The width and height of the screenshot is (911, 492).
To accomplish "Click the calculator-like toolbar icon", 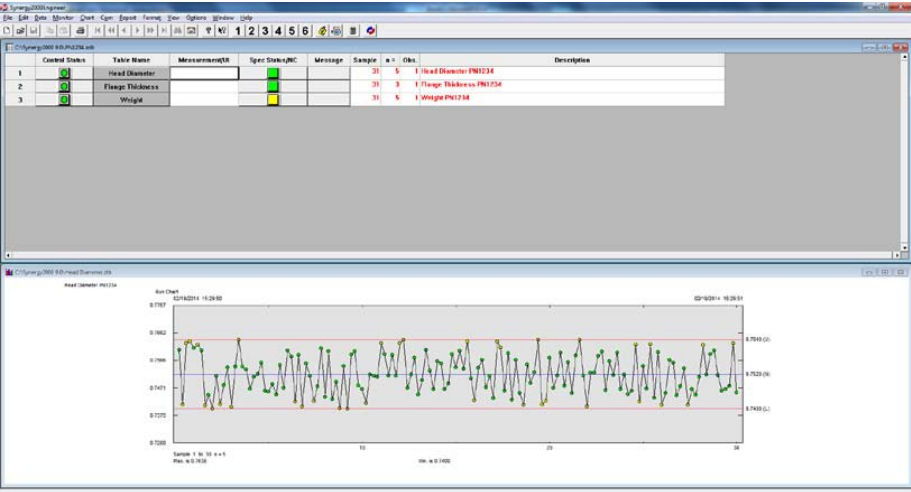I will point(353,30).
